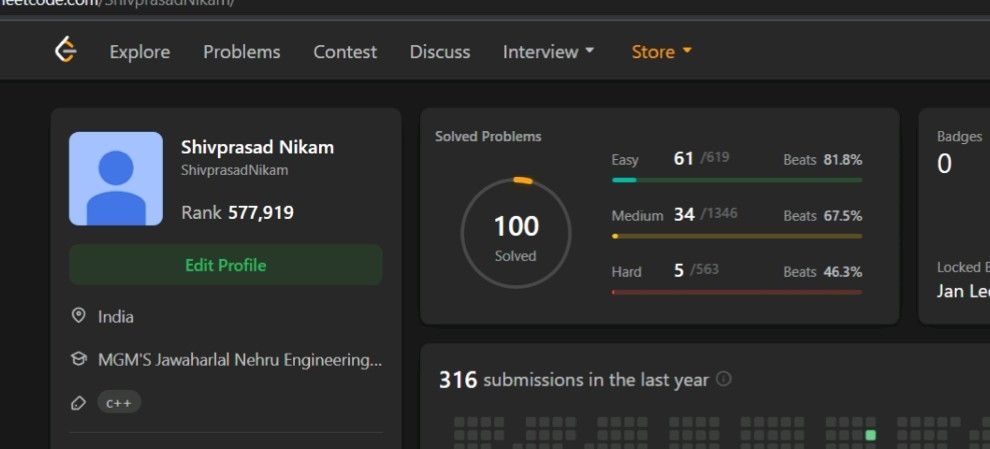The image size is (990, 449).
Task: Click the location pin icon beside India
Action: coord(78,316)
